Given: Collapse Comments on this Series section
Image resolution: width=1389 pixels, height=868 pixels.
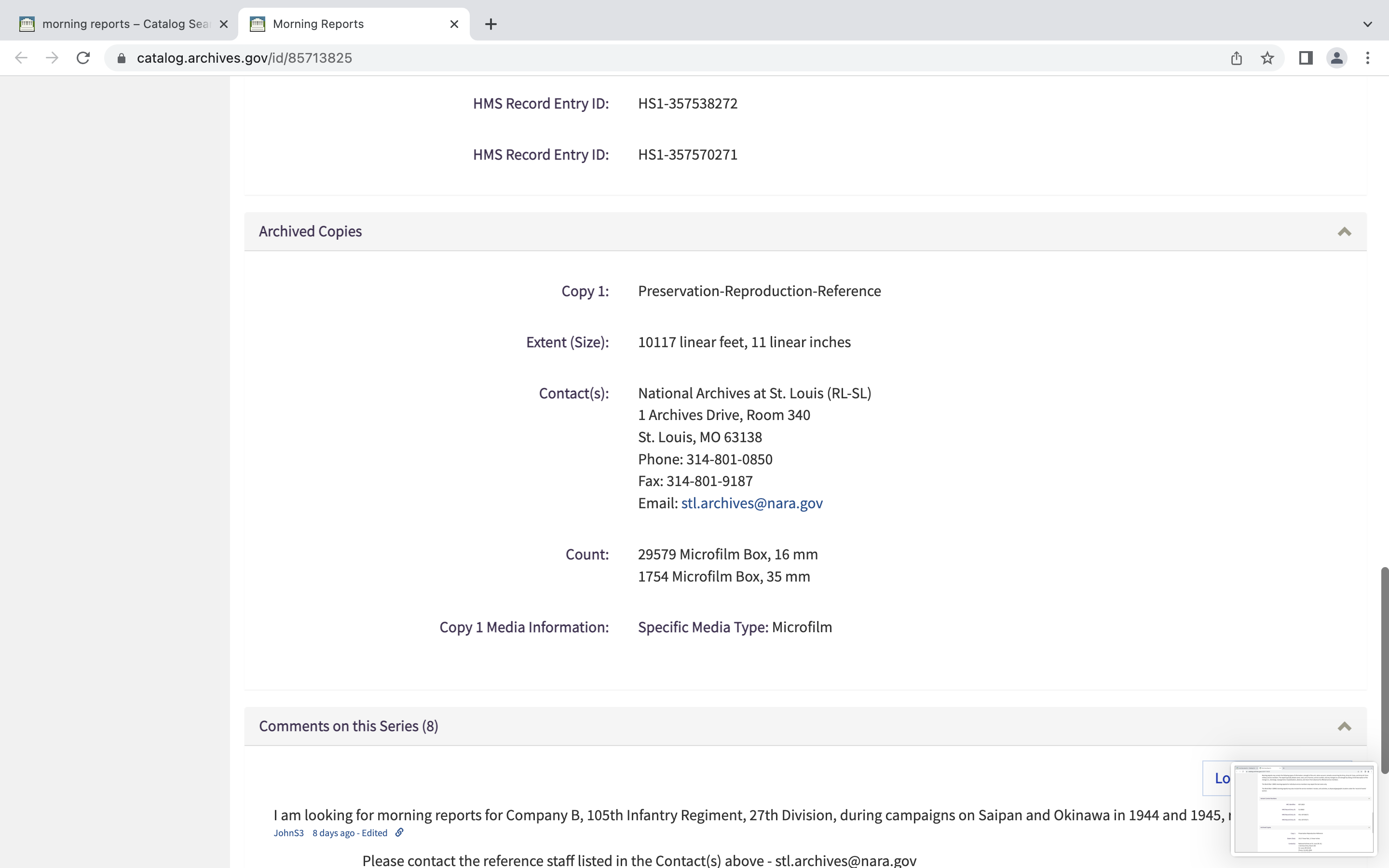Looking at the screenshot, I should (1344, 726).
